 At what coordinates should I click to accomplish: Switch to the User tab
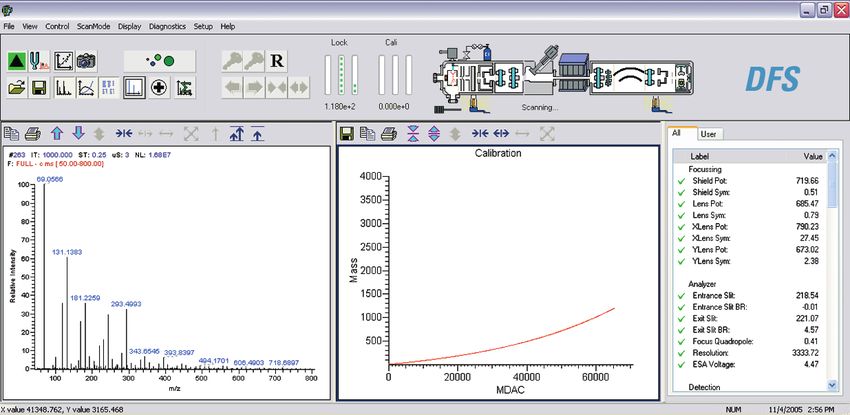[x=708, y=134]
